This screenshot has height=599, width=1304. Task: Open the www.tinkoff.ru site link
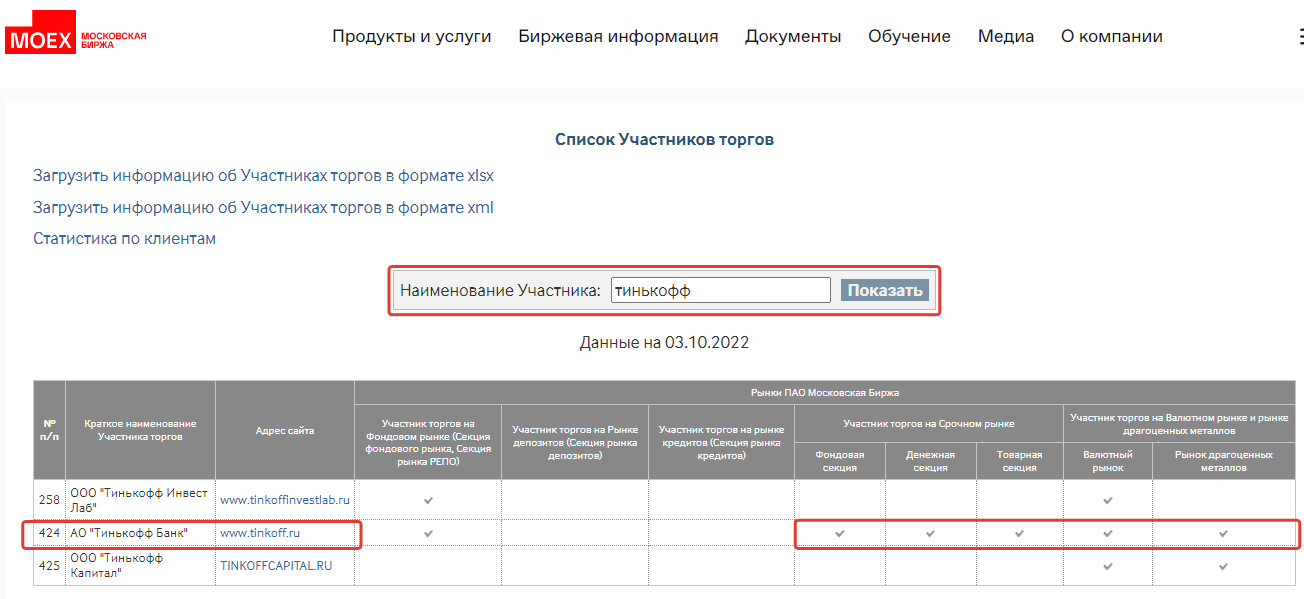pyautogui.click(x=260, y=534)
